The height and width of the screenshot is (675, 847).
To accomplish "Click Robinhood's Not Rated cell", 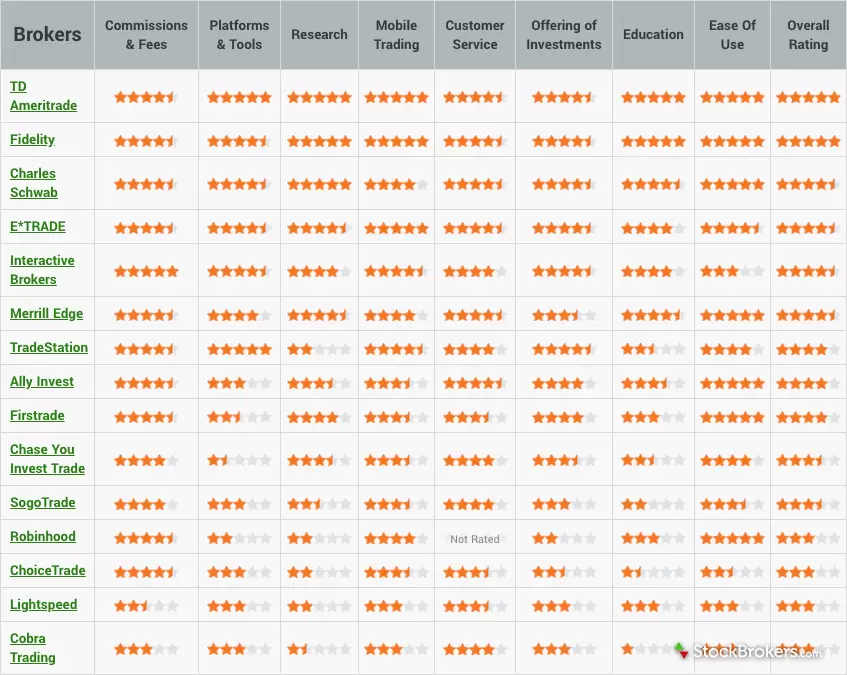I will (x=475, y=537).
